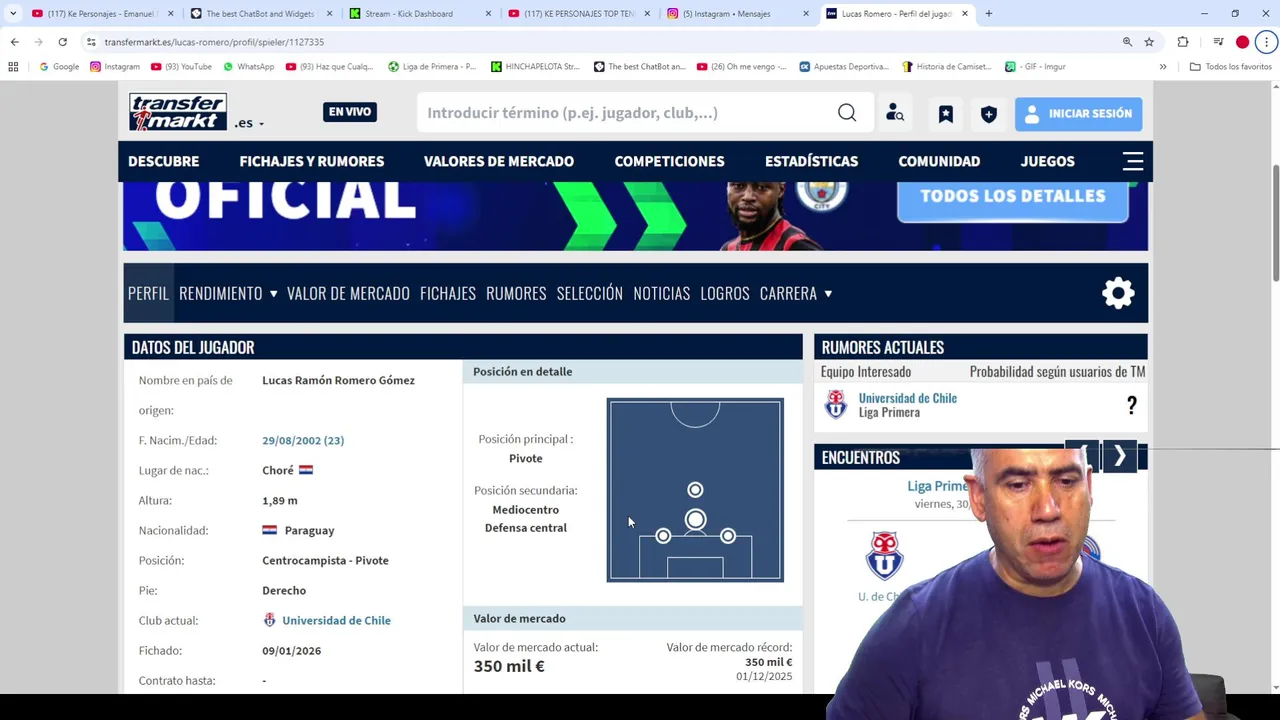This screenshot has width=1280, height=720.
Task: Switch to the Stream - Kick Dashboard tab
Action: [408, 14]
